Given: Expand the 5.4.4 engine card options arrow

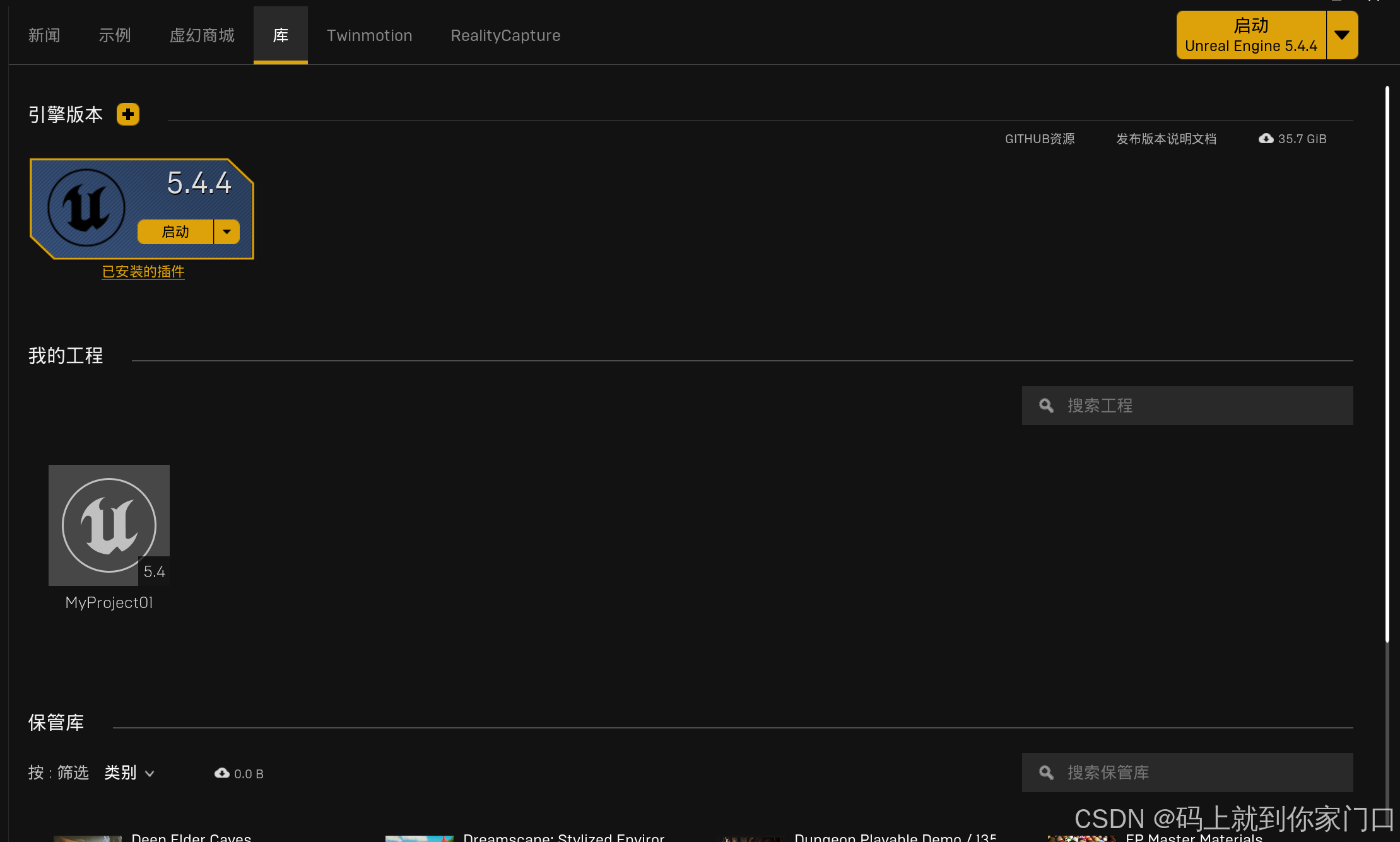Looking at the screenshot, I should [x=226, y=231].
